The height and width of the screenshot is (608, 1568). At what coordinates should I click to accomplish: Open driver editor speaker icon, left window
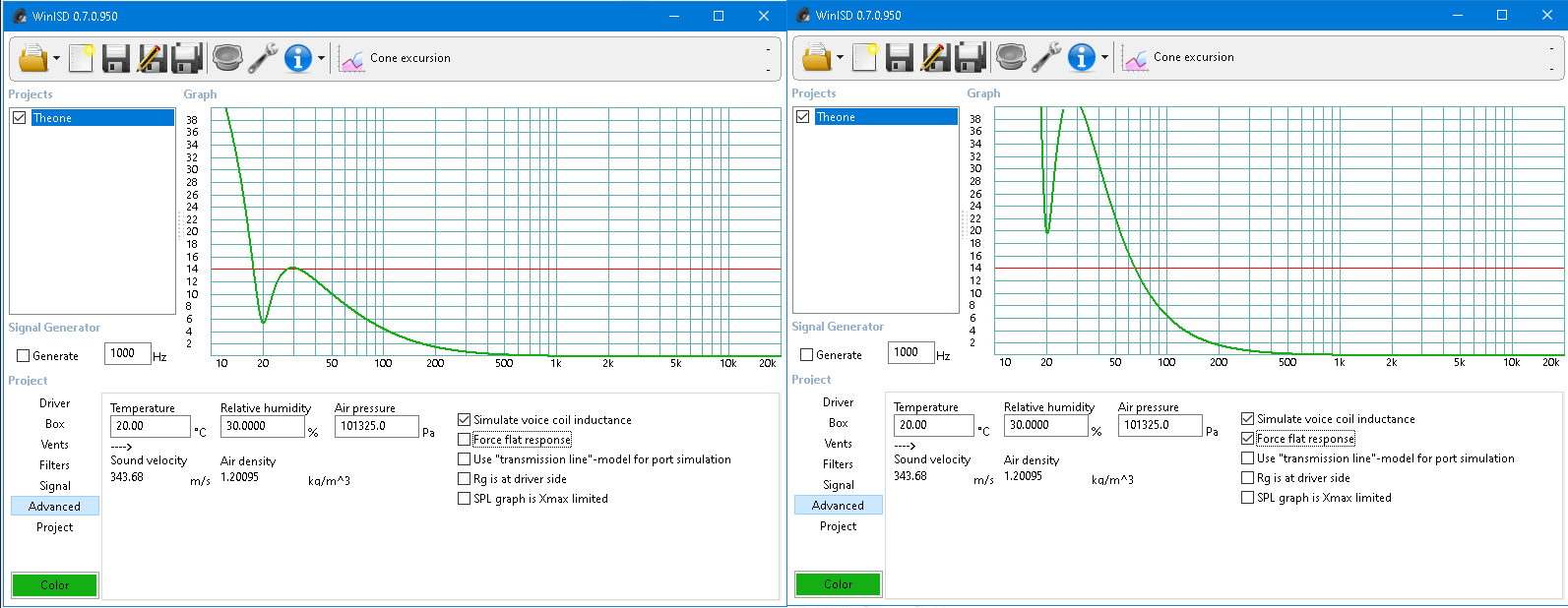[x=227, y=58]
